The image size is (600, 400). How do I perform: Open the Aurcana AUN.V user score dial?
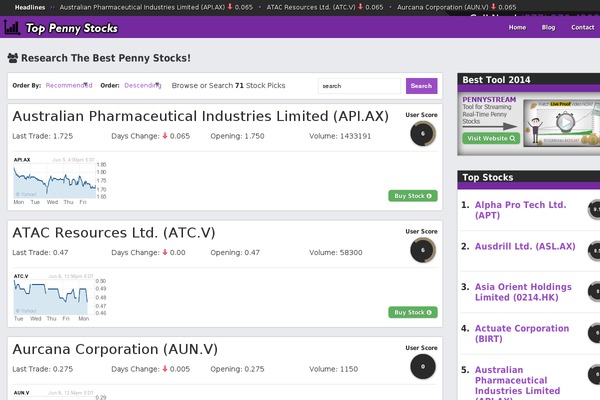coord(423,367)
